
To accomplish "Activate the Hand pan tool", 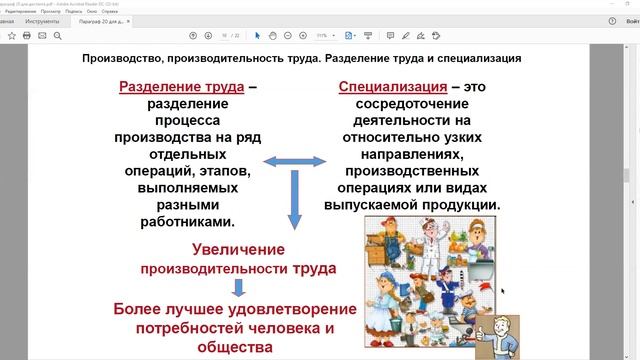I will tap(273, 36).
